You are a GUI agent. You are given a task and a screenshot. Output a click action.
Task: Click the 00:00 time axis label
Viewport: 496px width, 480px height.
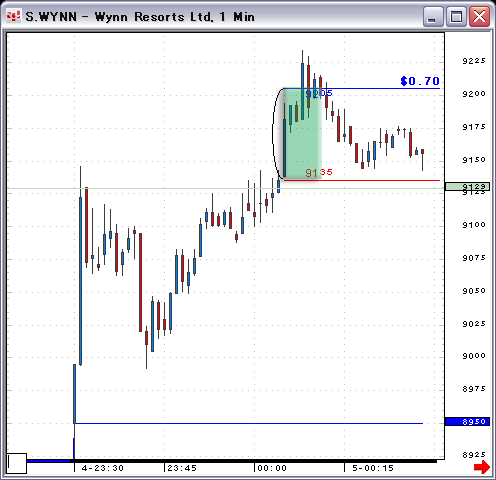coord(272,468)
